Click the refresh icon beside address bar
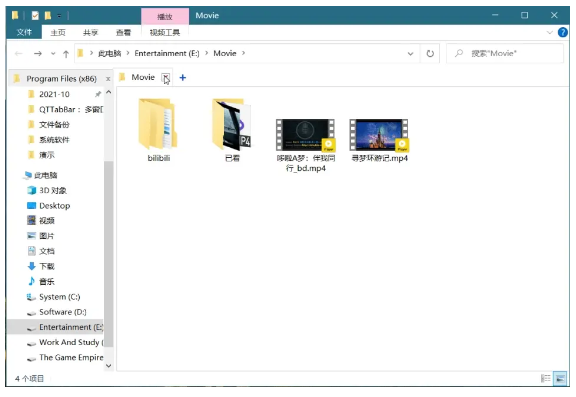 pyautogui.click(x=430, y=54)
